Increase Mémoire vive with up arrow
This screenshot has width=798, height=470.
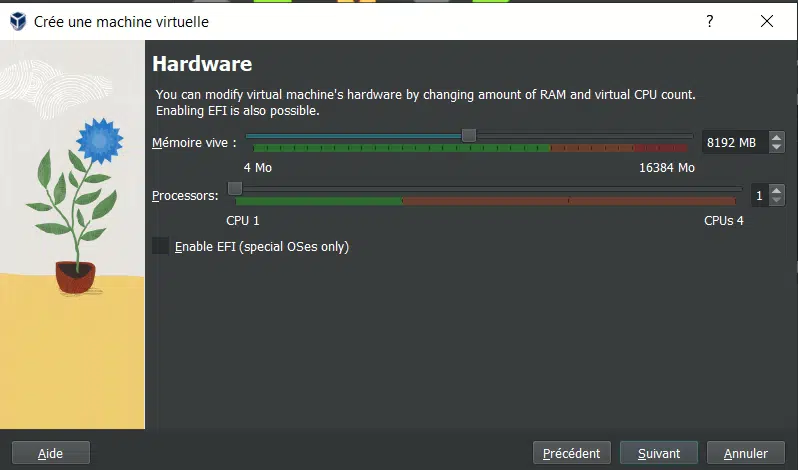(x=776, y=137)
